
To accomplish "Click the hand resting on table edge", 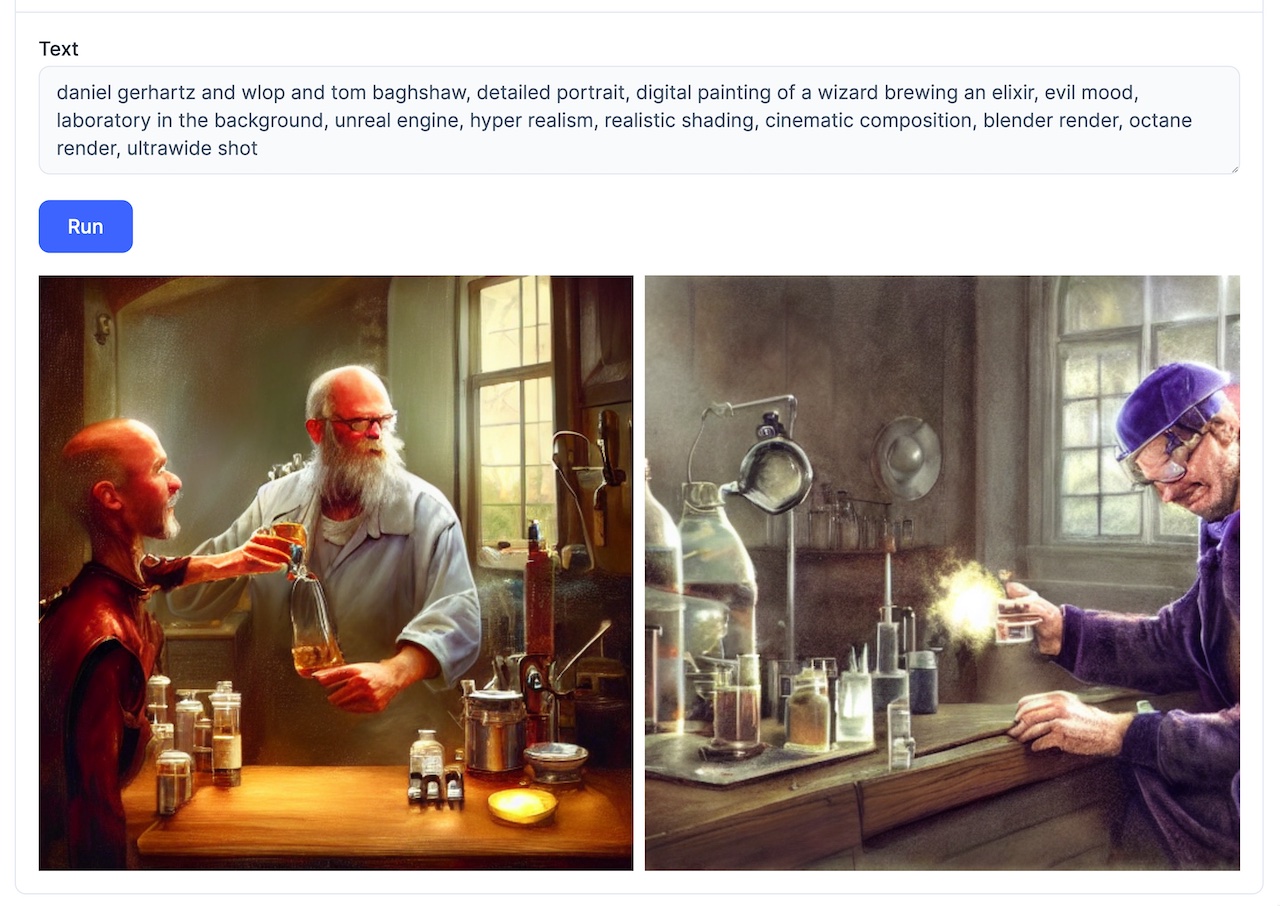I will (x=1070, y=722).
